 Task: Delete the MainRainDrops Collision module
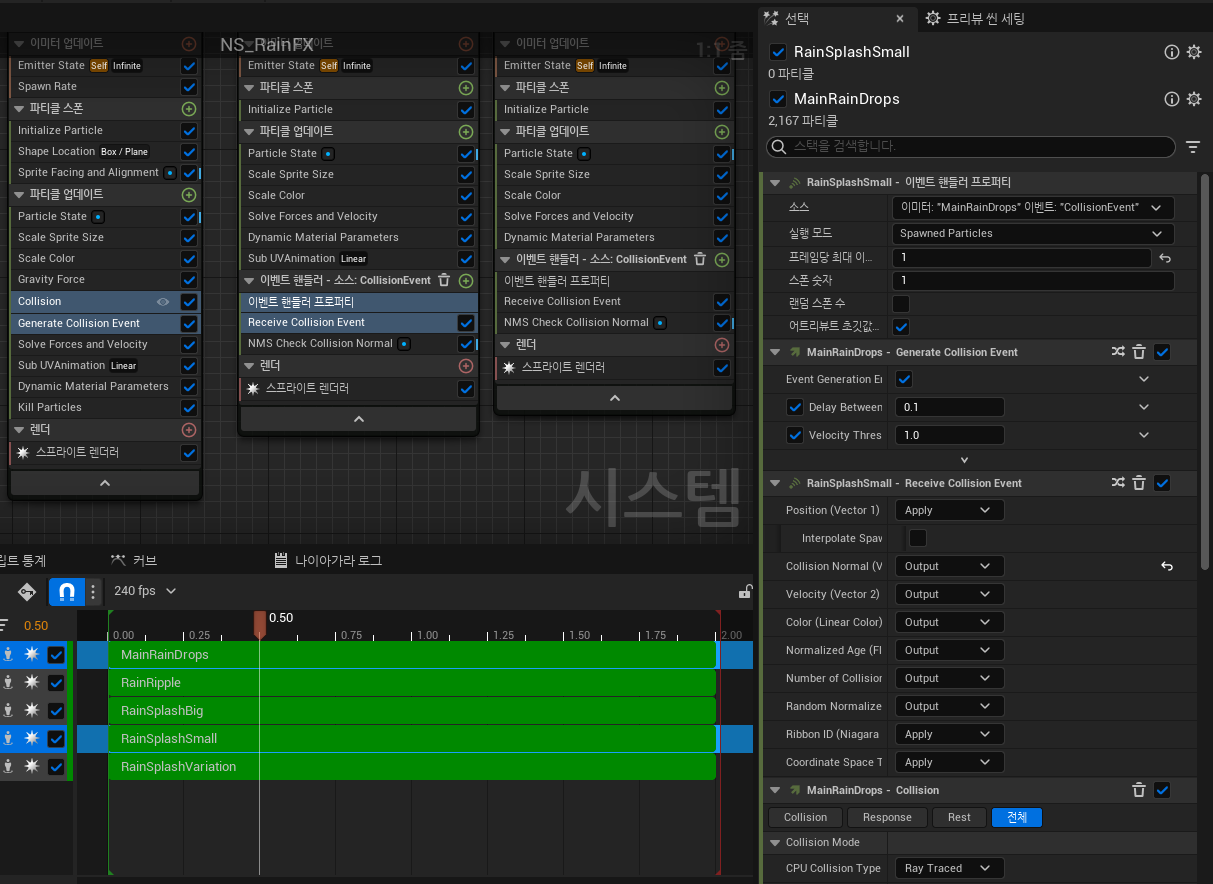pos(1138,790)
